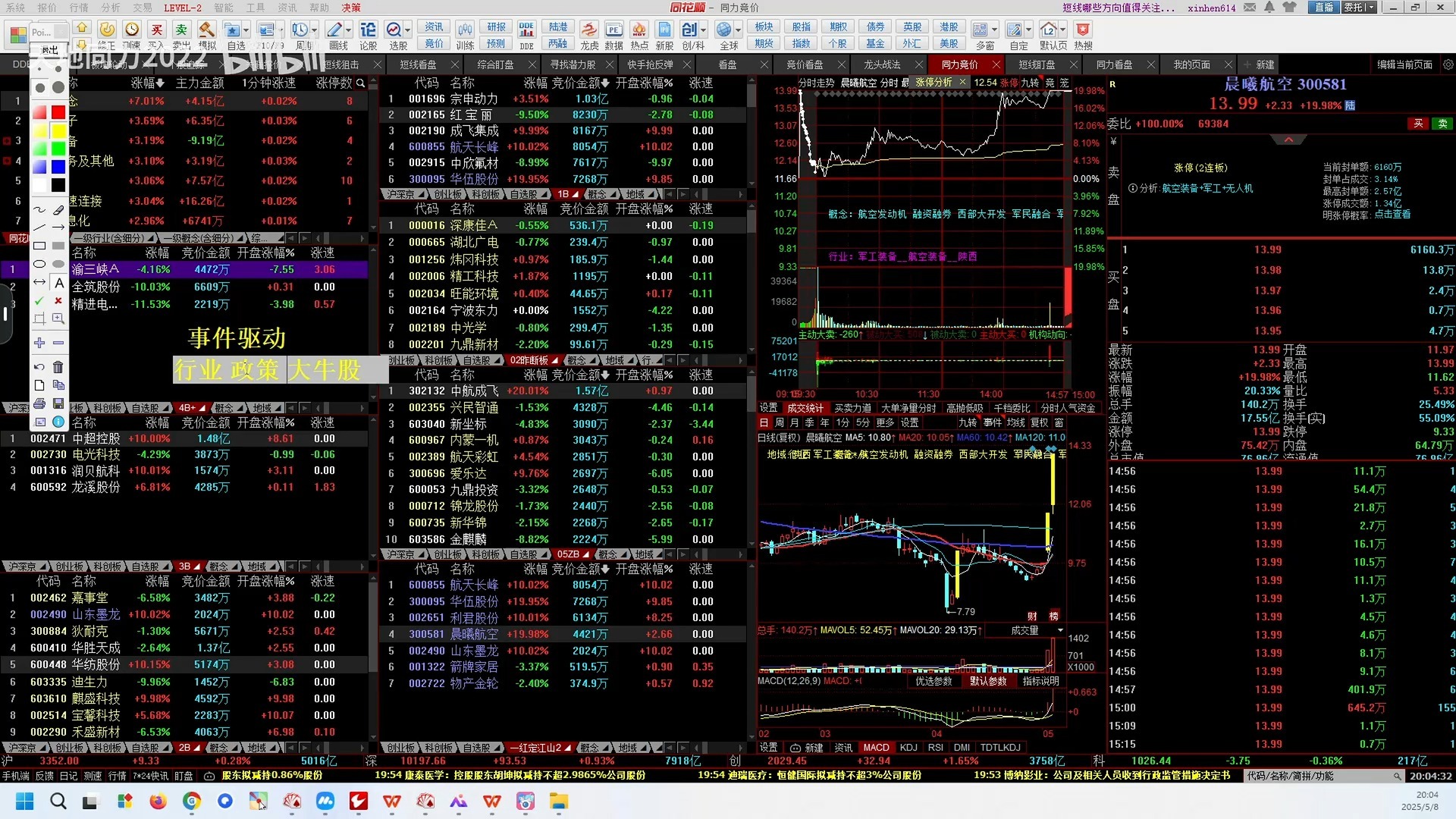Select the freehand curve drawing tool
The width and height of the screenshot is (1456, 819).
pyautogui.click(x=39, y=209)
